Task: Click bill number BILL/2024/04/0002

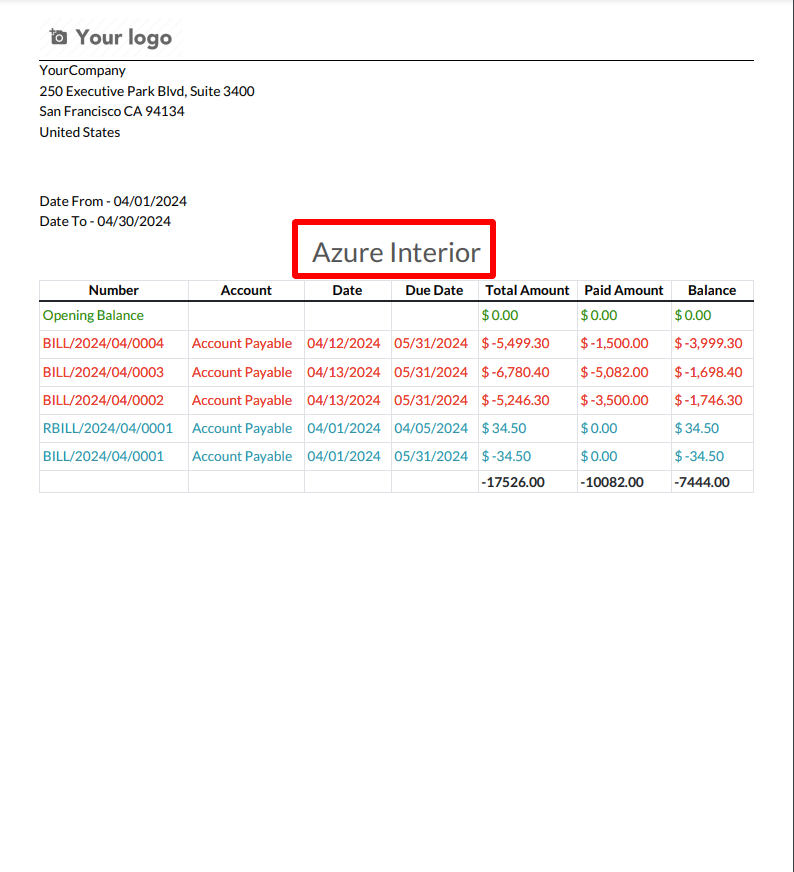Action: [x=103, y=400]
